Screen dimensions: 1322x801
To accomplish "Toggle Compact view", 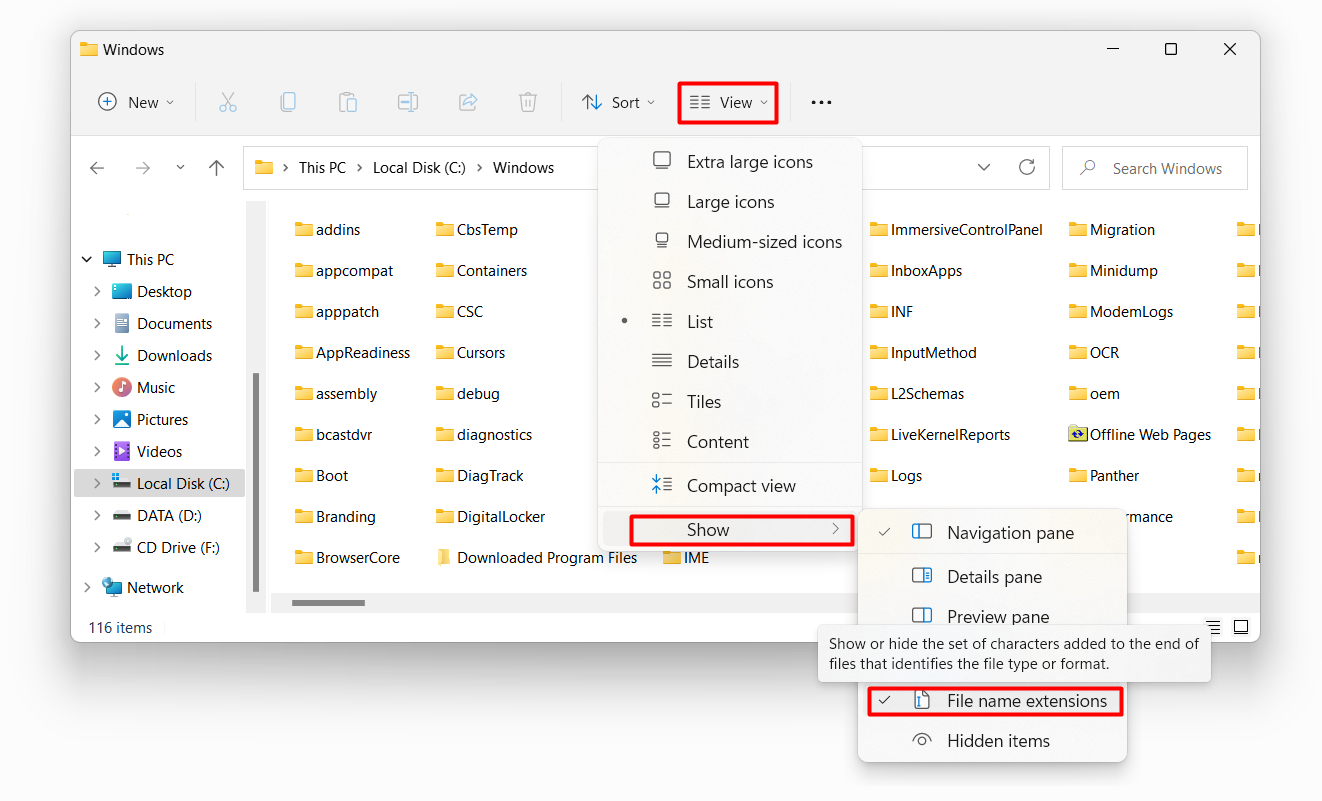I will (730, 486).
